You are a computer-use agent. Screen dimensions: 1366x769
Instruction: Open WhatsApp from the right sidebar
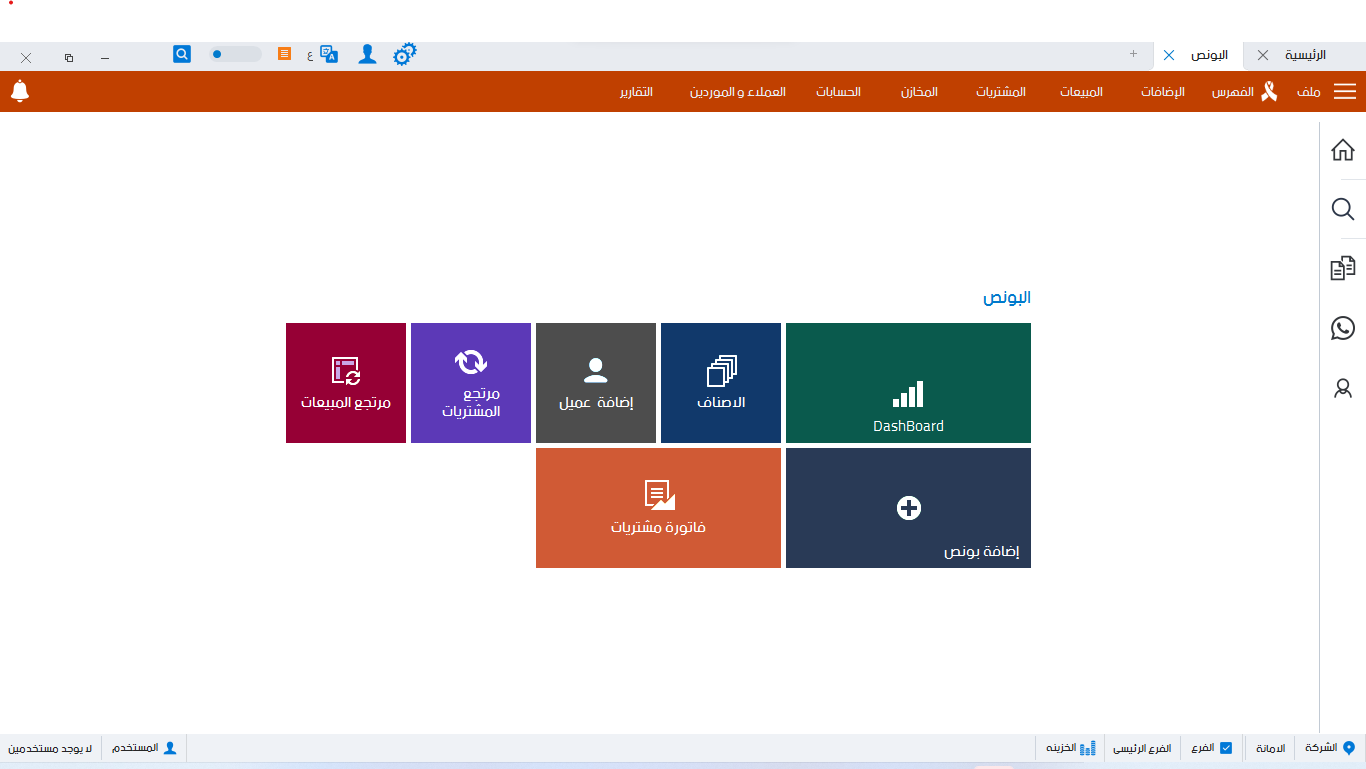pyautogui.click(x=1342, y=328)
